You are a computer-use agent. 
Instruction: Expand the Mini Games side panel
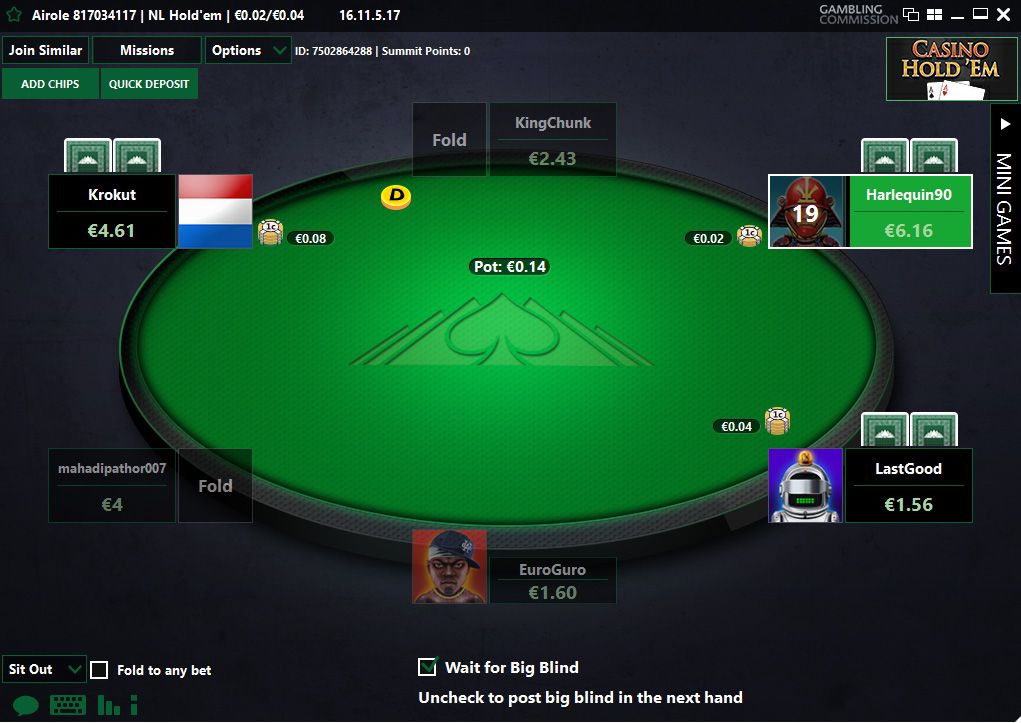coord(1005,199)
